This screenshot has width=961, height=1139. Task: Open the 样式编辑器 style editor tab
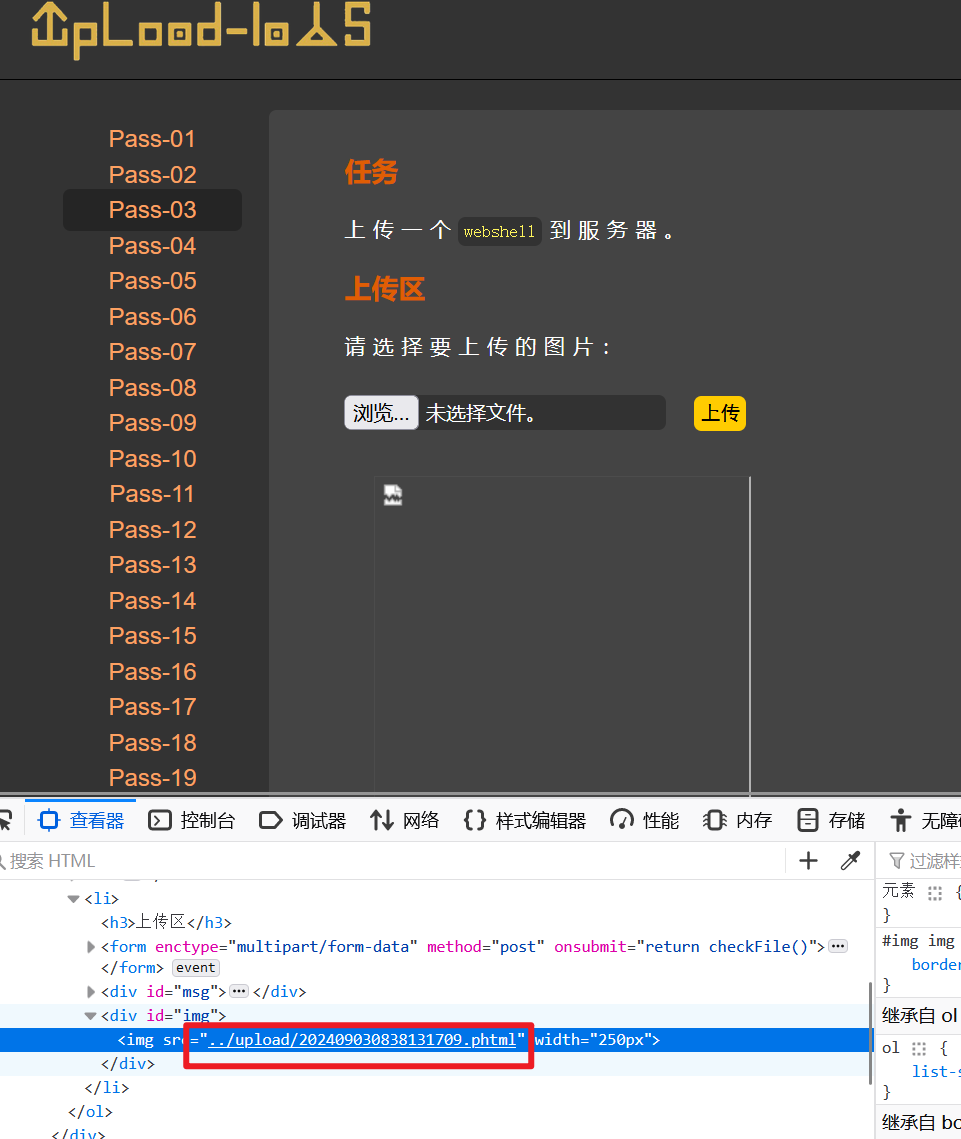[x=524, y=821]
